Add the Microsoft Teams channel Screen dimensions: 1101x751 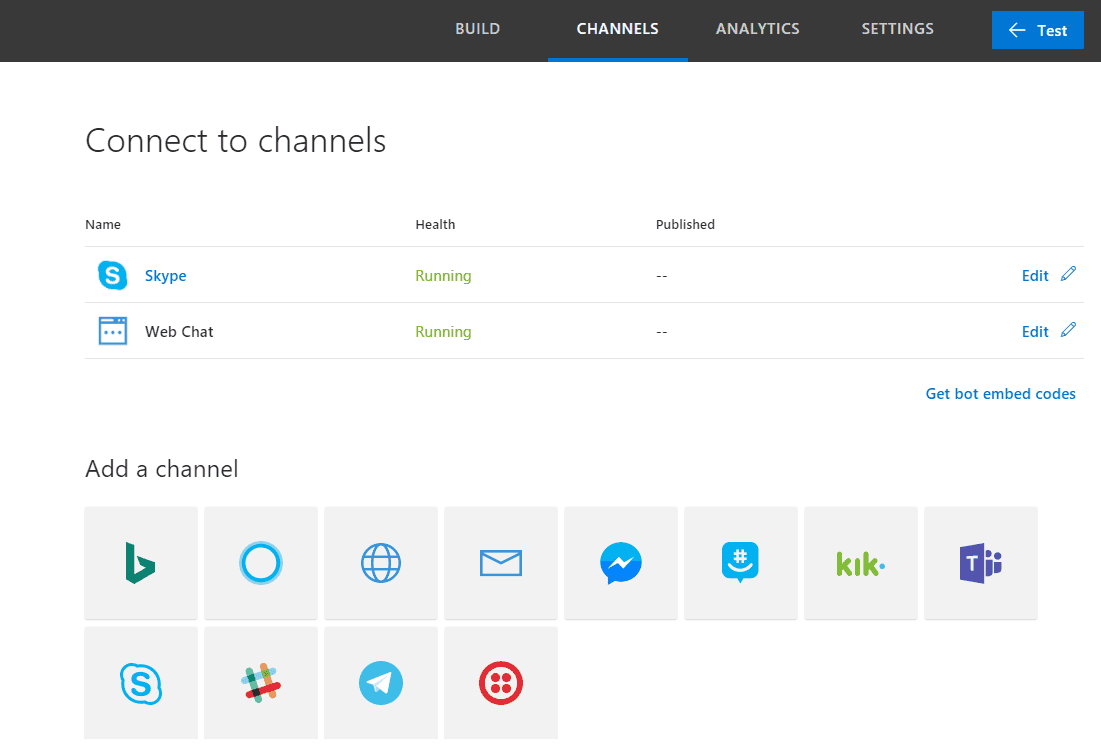[981, 563]
